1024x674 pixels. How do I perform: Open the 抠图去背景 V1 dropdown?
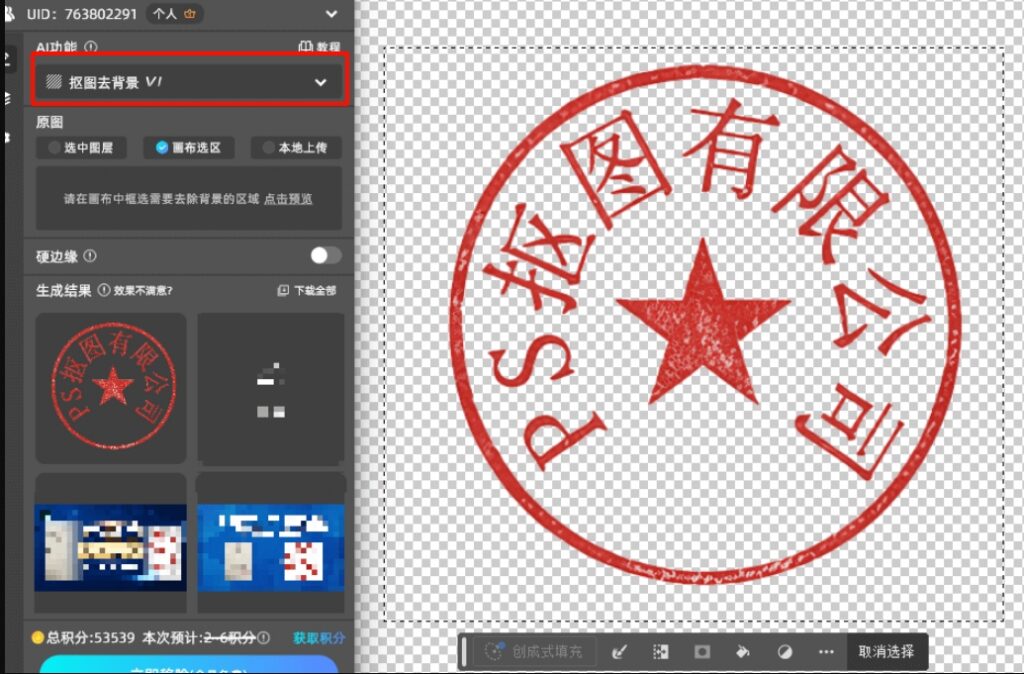pos(187,83)
